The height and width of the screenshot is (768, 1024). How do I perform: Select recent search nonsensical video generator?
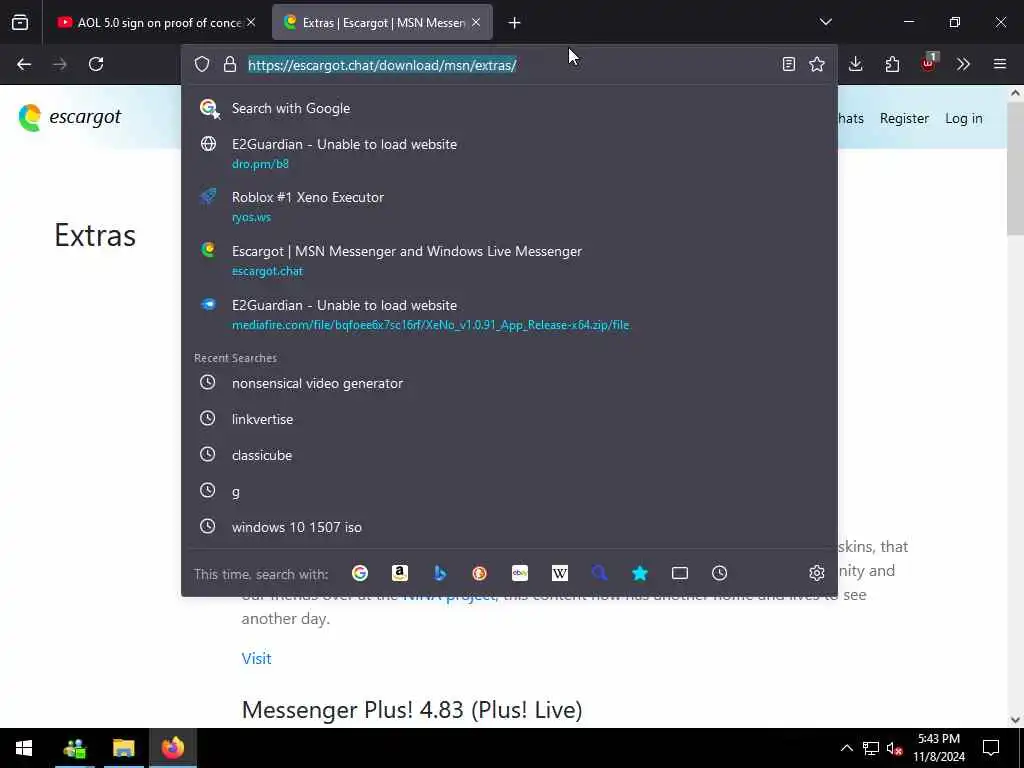(x=509, y=383)
